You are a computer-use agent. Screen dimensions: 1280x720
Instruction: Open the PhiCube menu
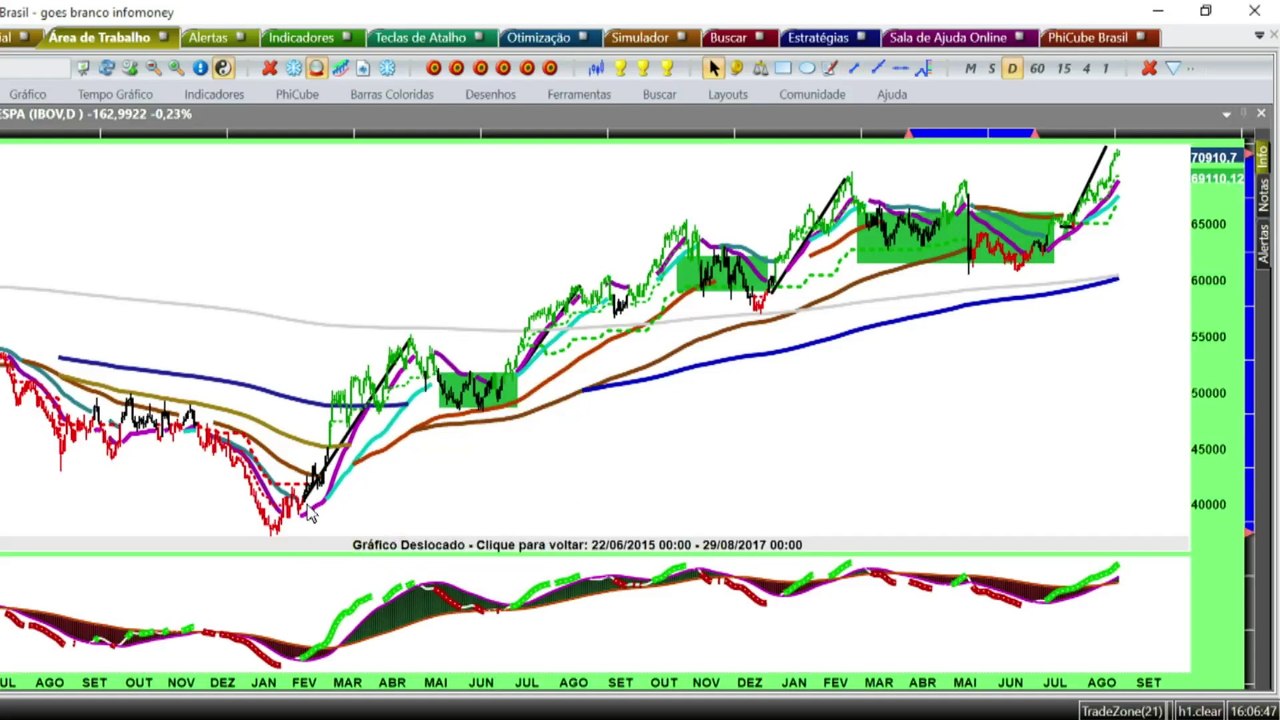[297, 94]
